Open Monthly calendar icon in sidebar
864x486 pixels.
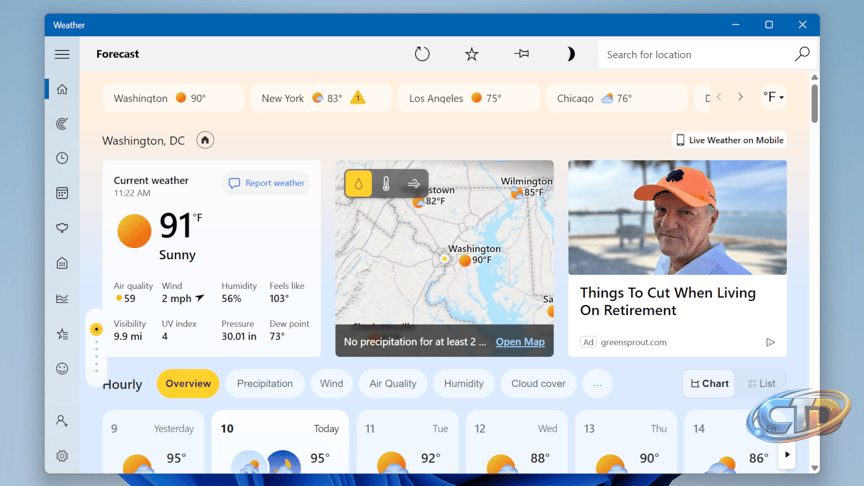[x=62, y=193]
